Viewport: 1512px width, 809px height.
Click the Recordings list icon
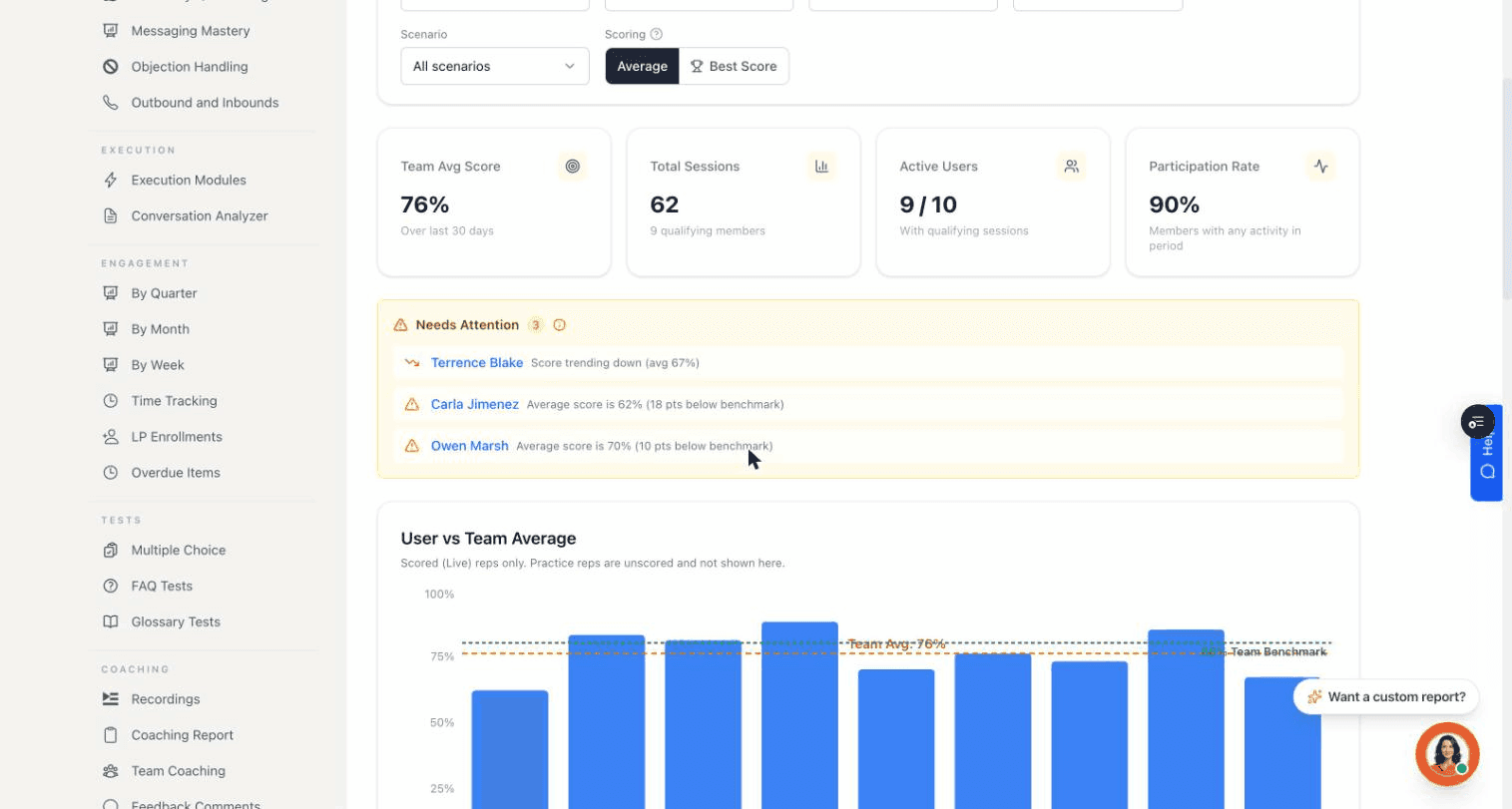[111, 699]
